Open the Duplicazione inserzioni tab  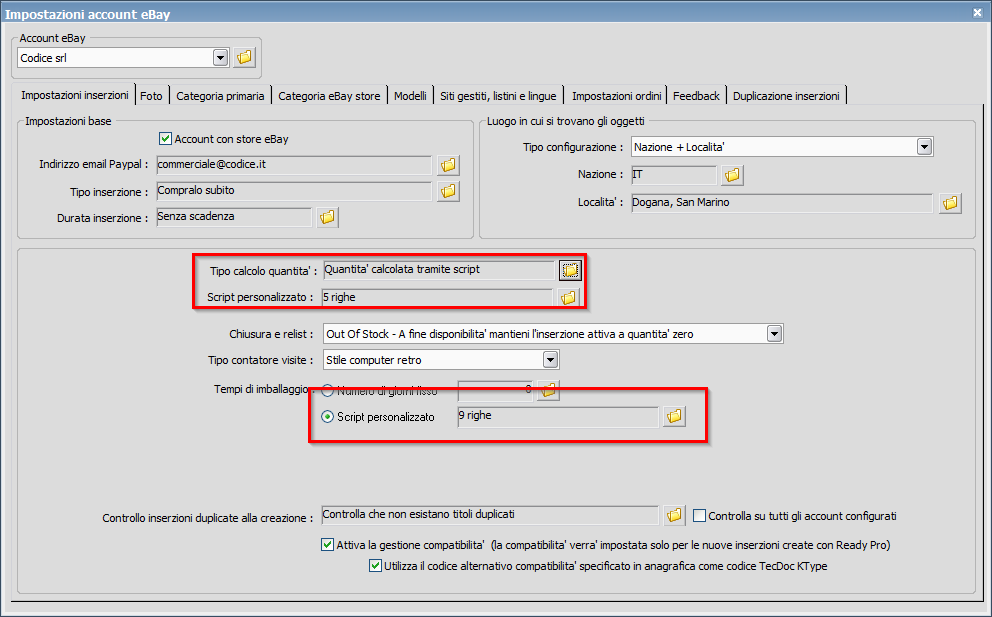coord(786,96)
